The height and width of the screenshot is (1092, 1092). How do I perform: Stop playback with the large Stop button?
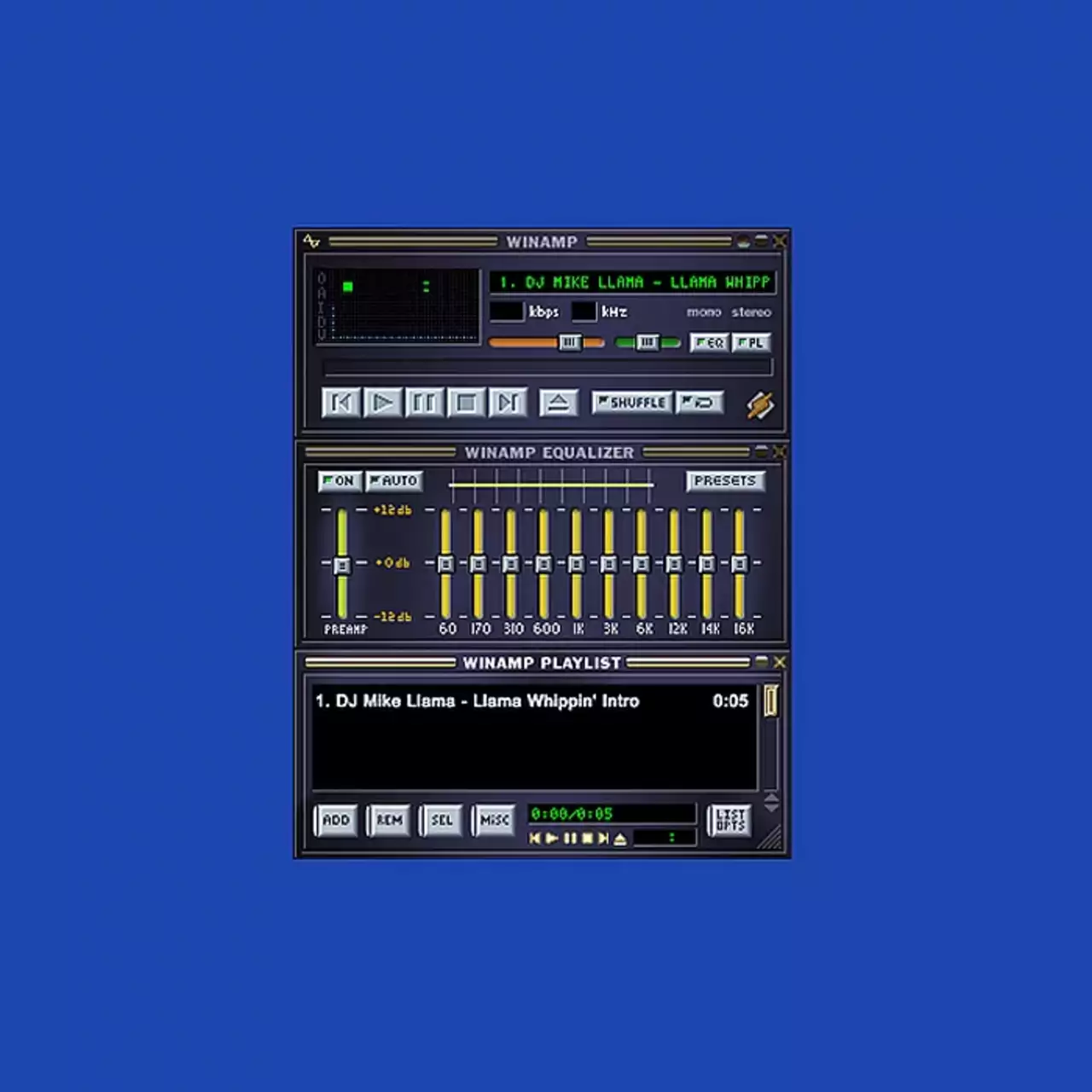pos(466,403)
